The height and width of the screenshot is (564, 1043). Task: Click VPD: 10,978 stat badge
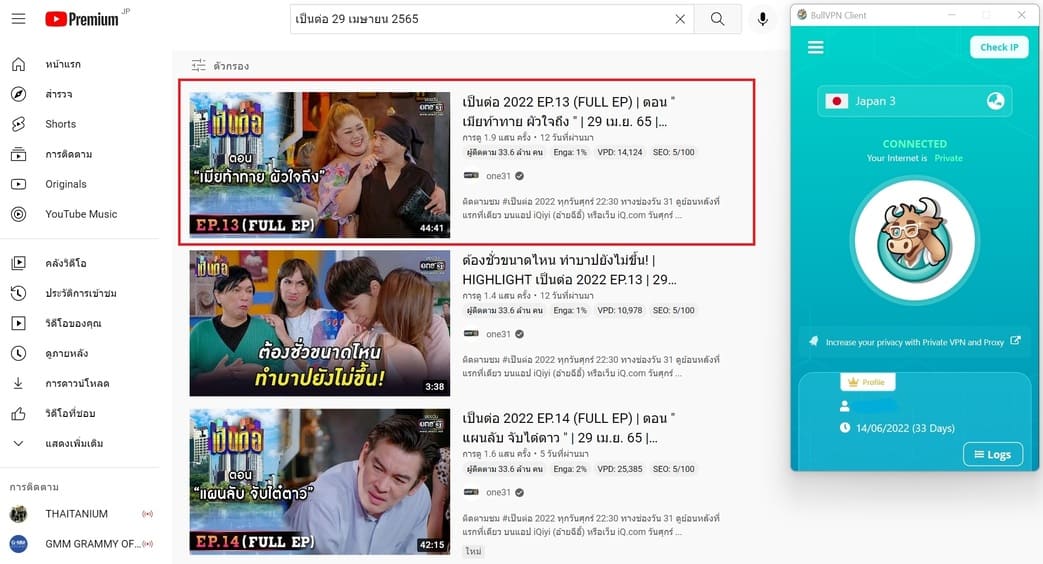pos(619,311)
